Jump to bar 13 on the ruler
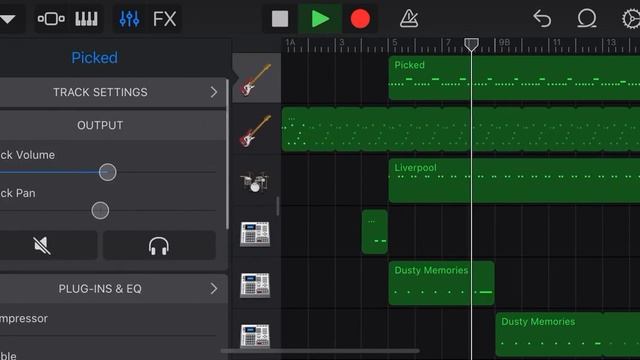Viewport: 640px width, 360px height. pyautogui.click(x=611, y=42)
